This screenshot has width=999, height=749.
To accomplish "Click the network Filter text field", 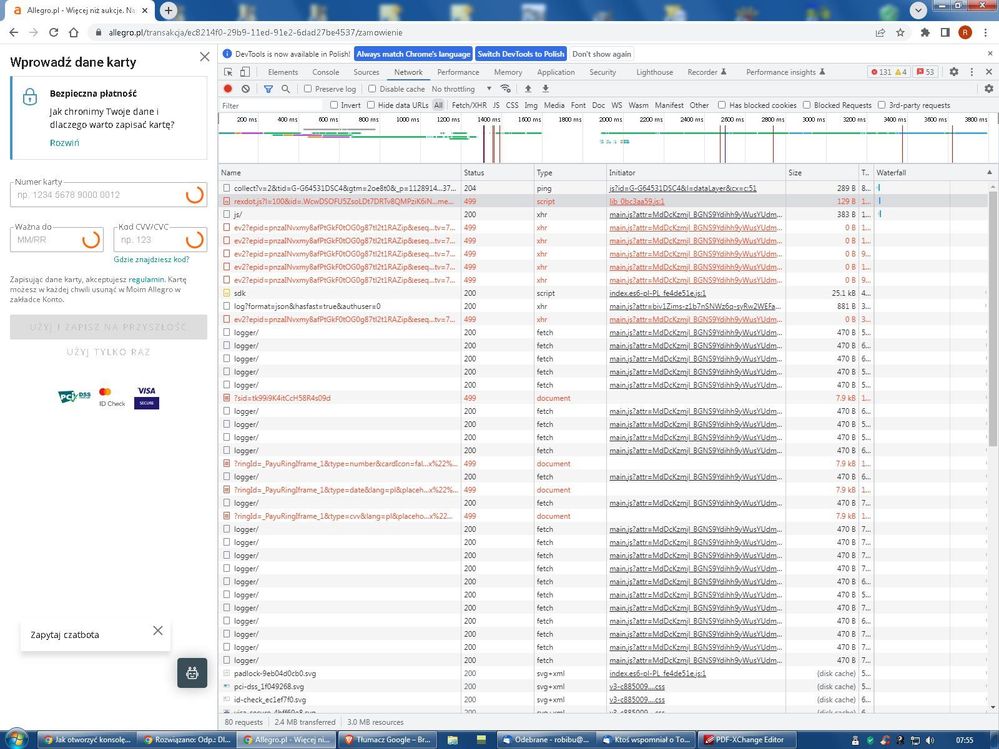I will [x=273, y=105].
